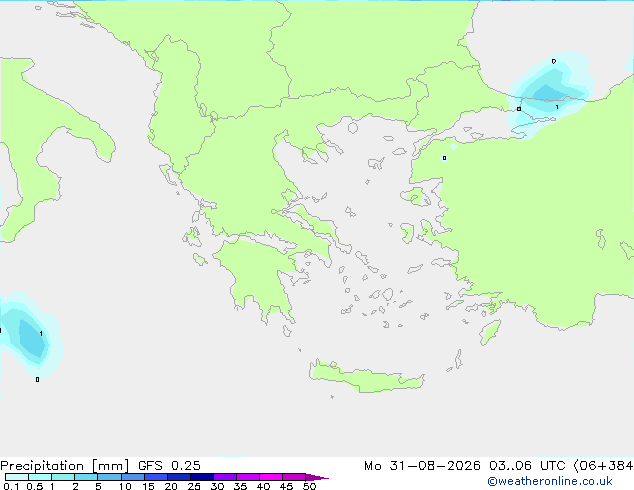Click the '0.5' legend scale value

[35, 486]
